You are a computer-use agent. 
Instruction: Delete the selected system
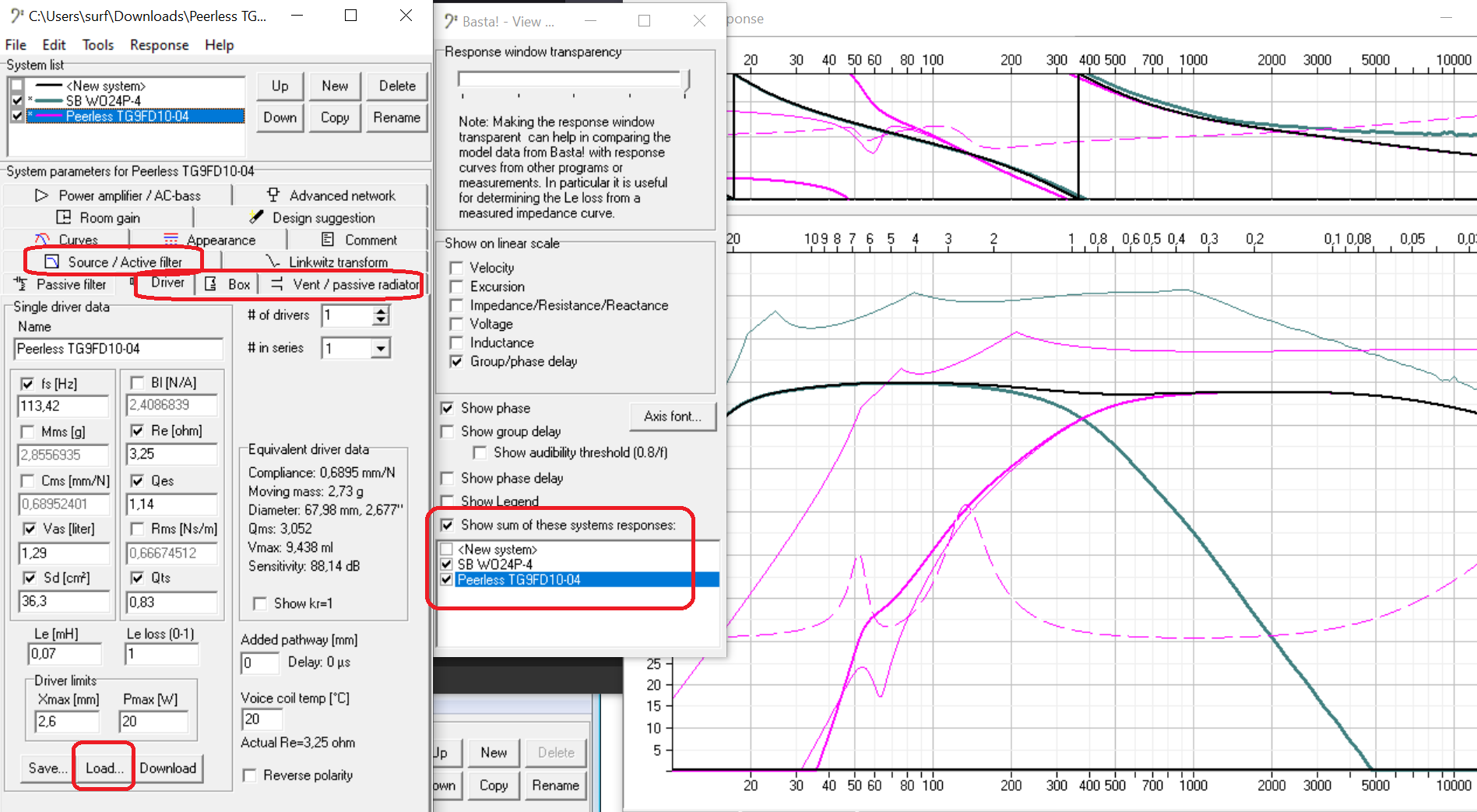(397, 86)
